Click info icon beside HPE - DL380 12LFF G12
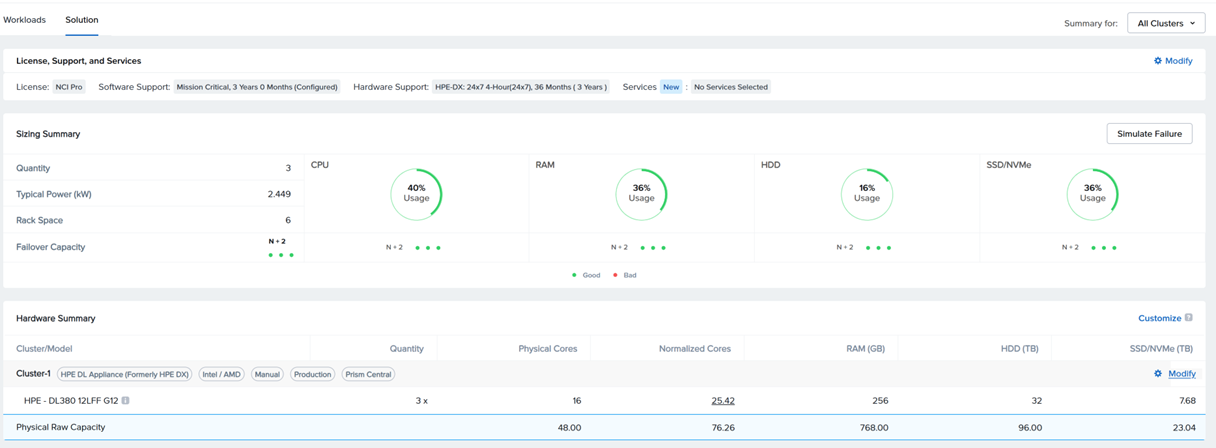1216x448 pixels. (x=126, y=401)
